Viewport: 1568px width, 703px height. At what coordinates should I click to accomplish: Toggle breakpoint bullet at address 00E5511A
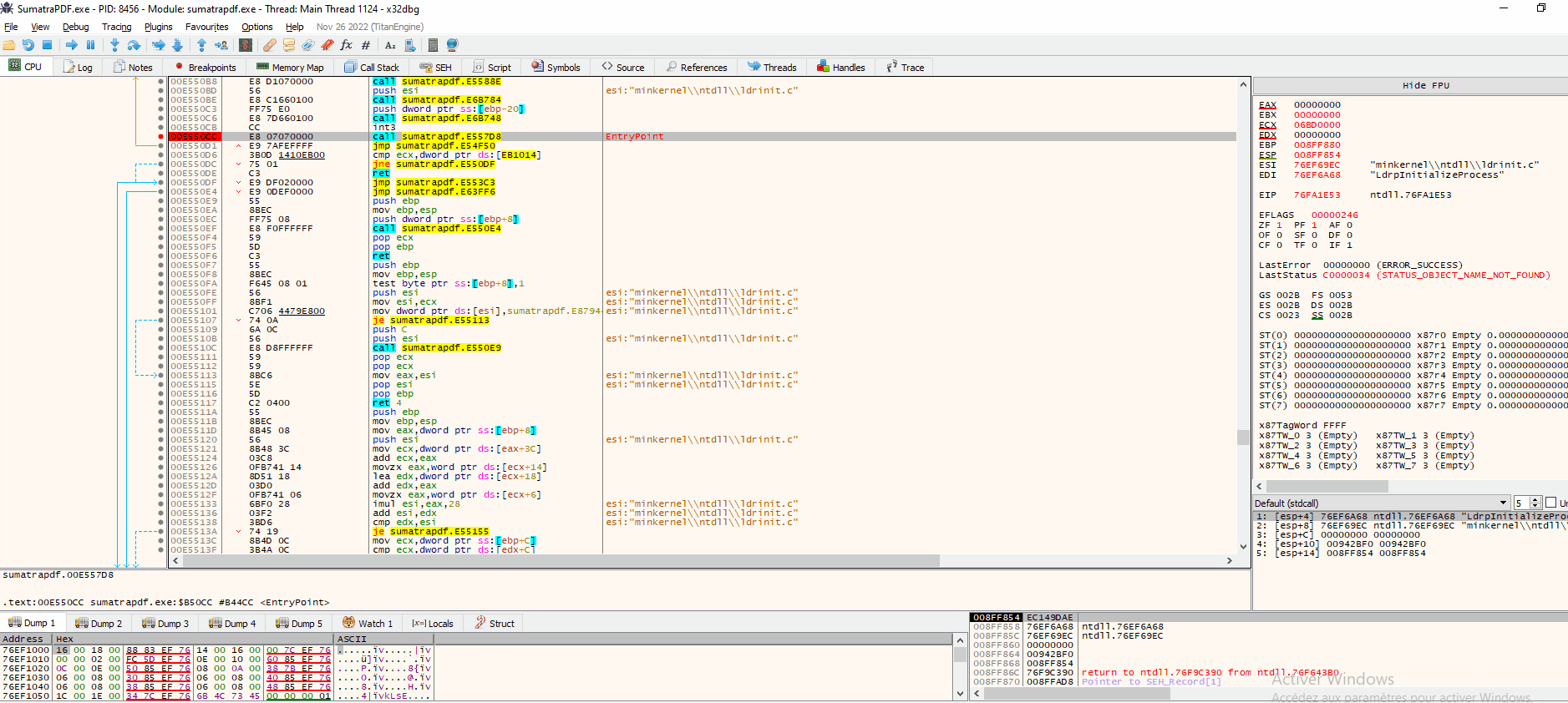[x=160, y=412]
